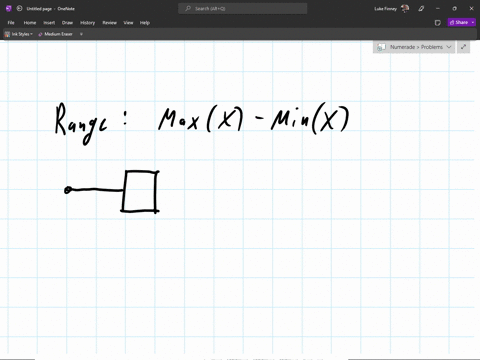Restore down the OneNote window
480x360 pixels.
(454, 9)
